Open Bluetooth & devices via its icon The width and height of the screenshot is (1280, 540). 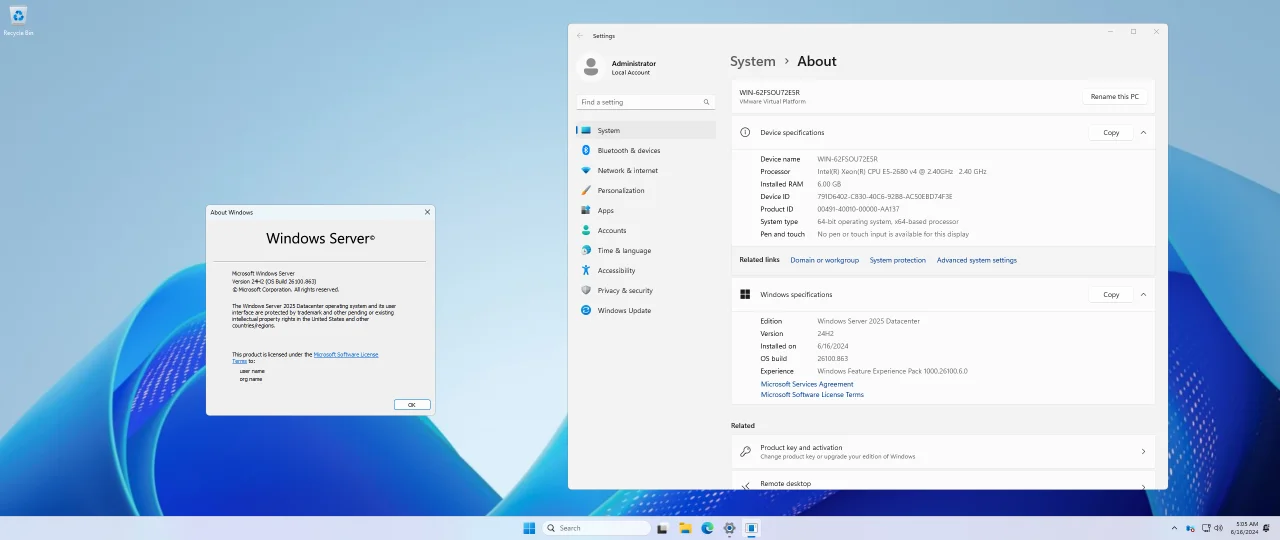coord(586,150)
